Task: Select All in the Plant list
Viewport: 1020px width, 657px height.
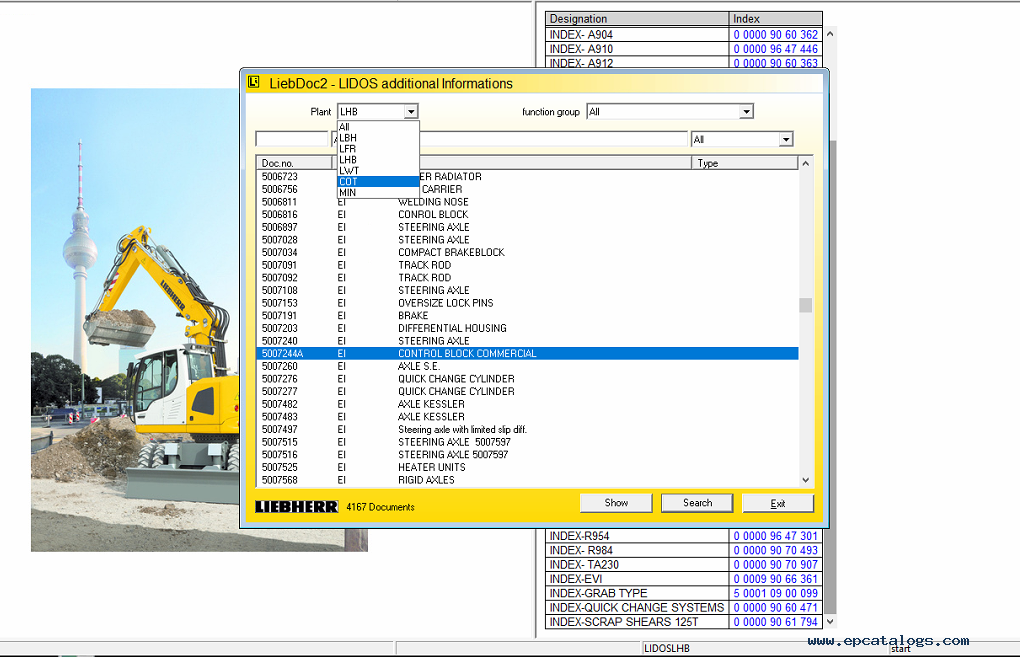Action: (x=377, y=127)
